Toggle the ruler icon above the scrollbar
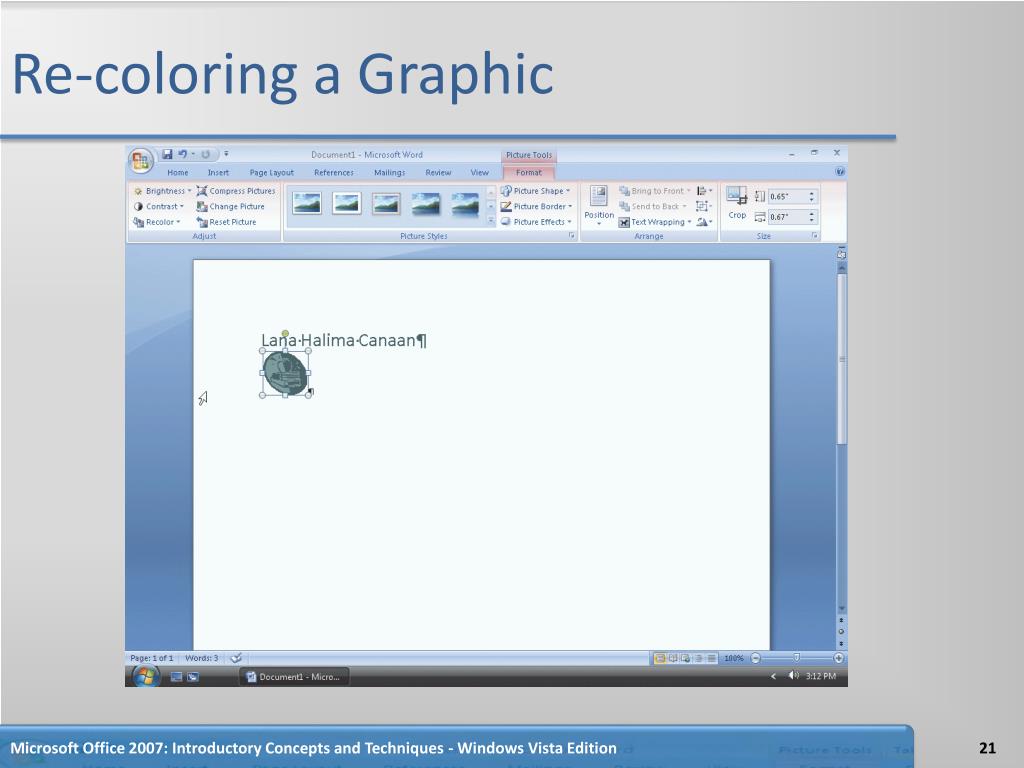1024x768 pixels. pyautogui.click(x=842, y=253)
